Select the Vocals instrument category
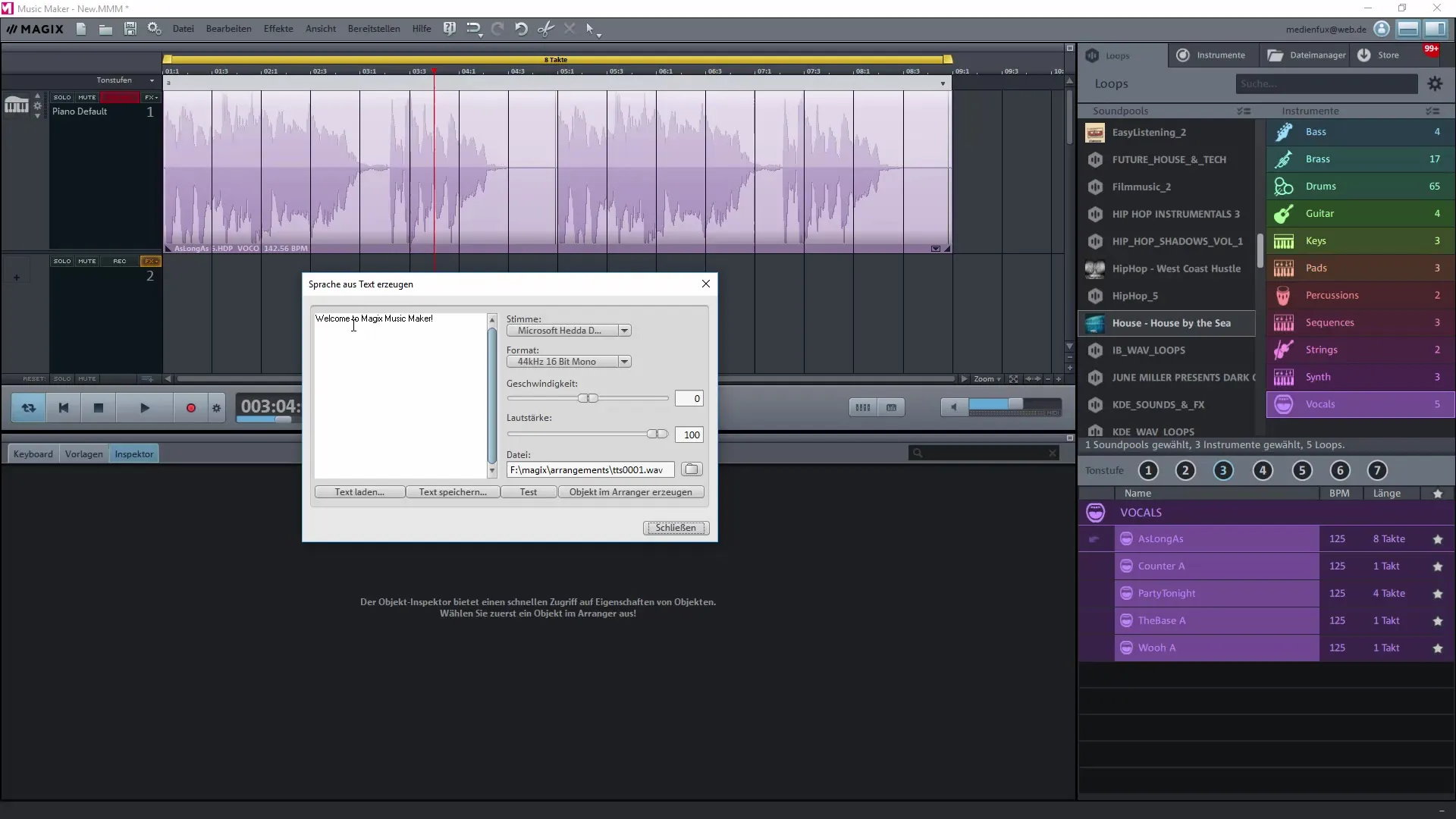Screen dimensions: 1456x819 click(x=1360, y=404)
